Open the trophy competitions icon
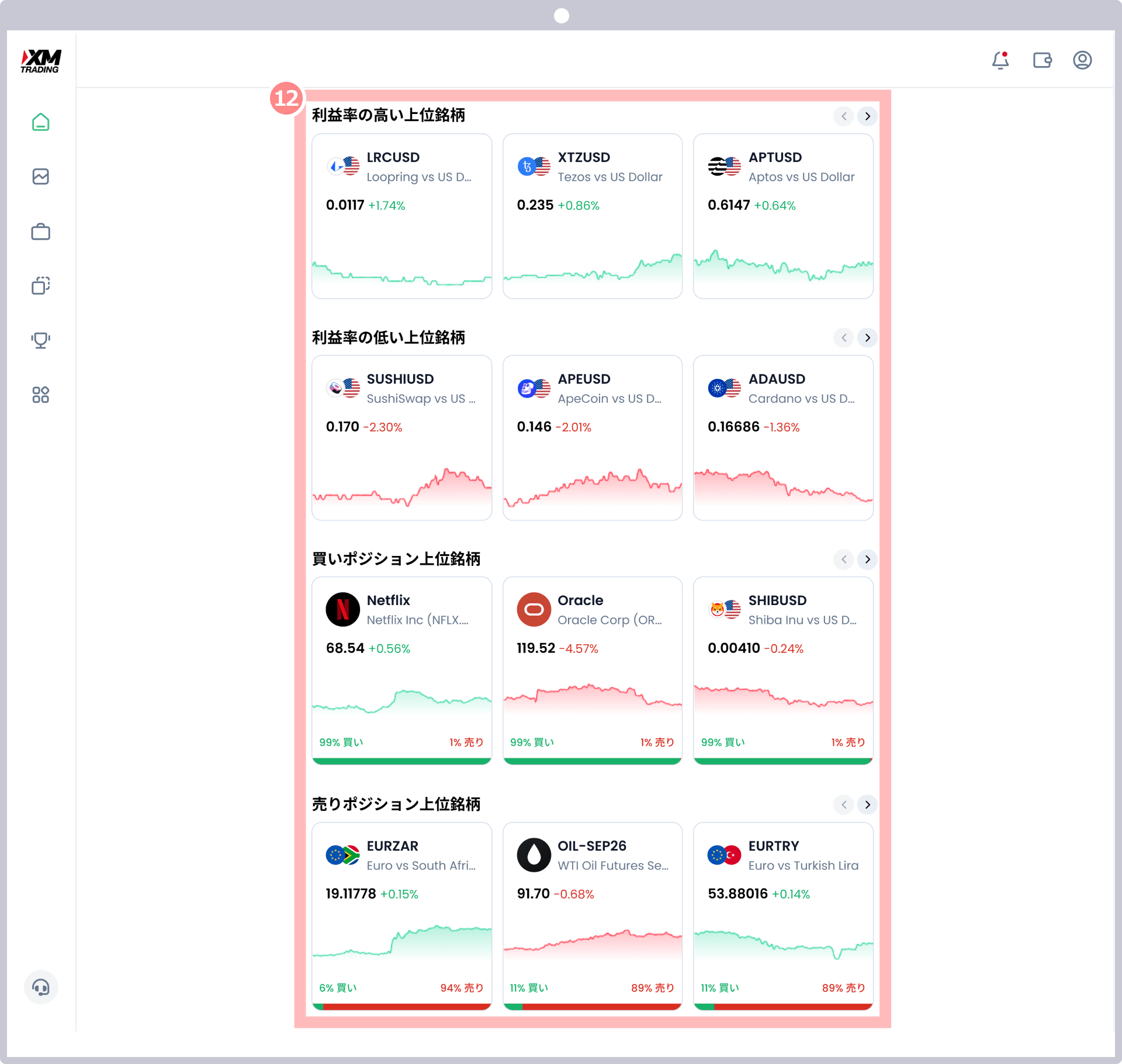1122x1064 pixels. coord(40,340)
